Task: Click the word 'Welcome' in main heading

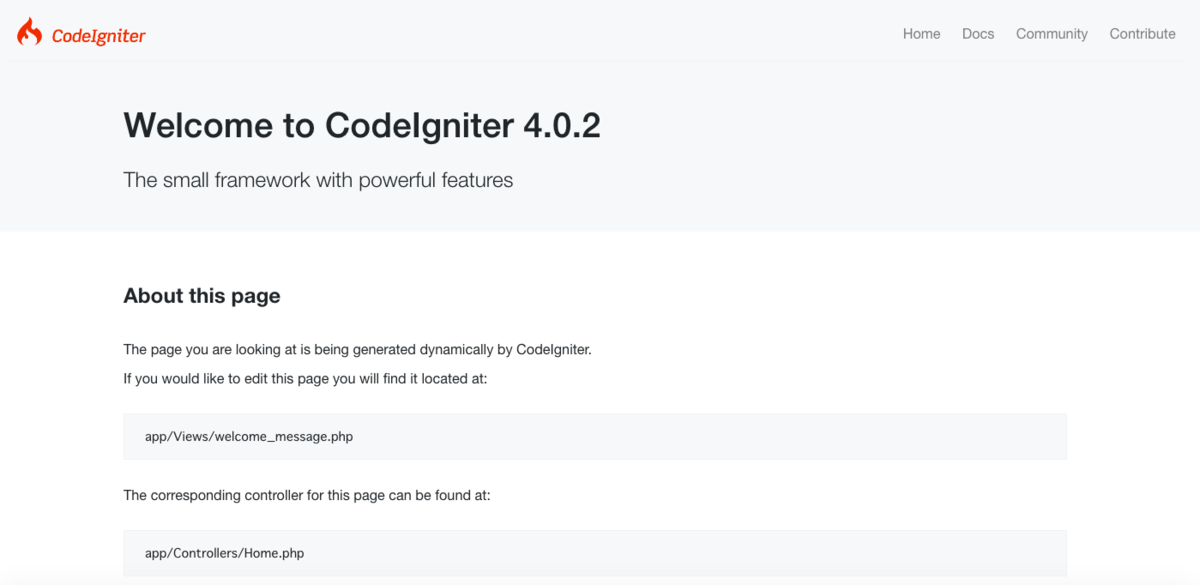Action: pyautogui.click(x=198, y=126)
